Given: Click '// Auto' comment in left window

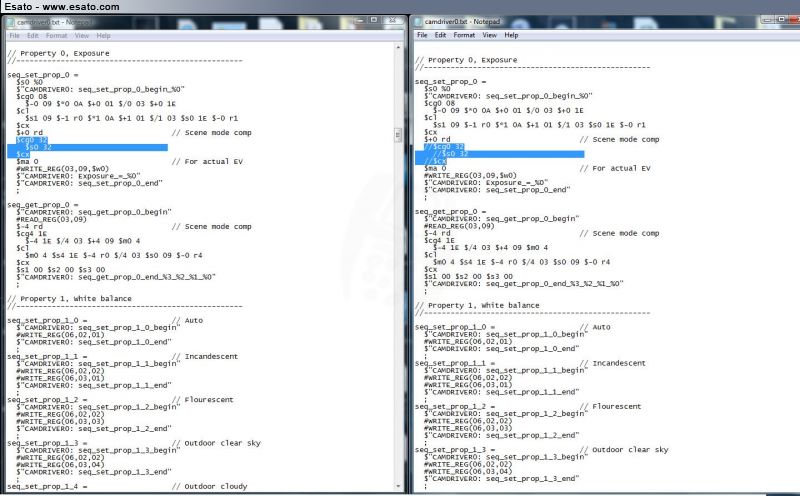Looking at the screenshot, I should 187,320.
